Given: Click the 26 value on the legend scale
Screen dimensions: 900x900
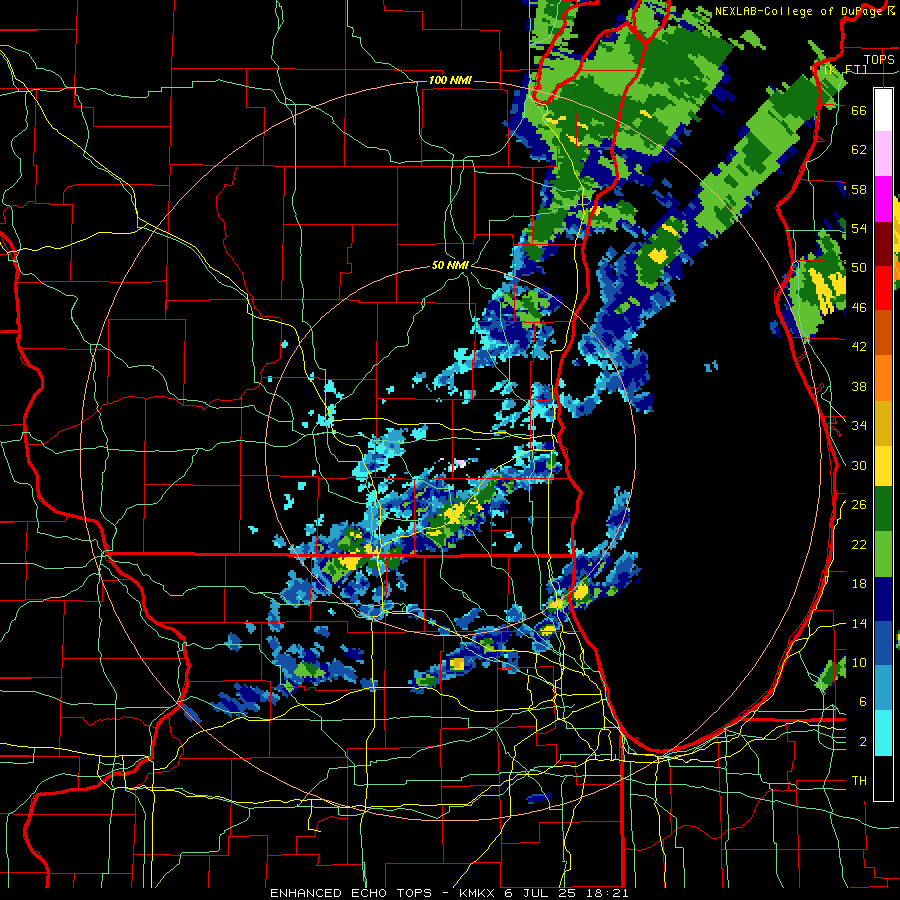Looking at the screenshot, I should tap(859, 505).
